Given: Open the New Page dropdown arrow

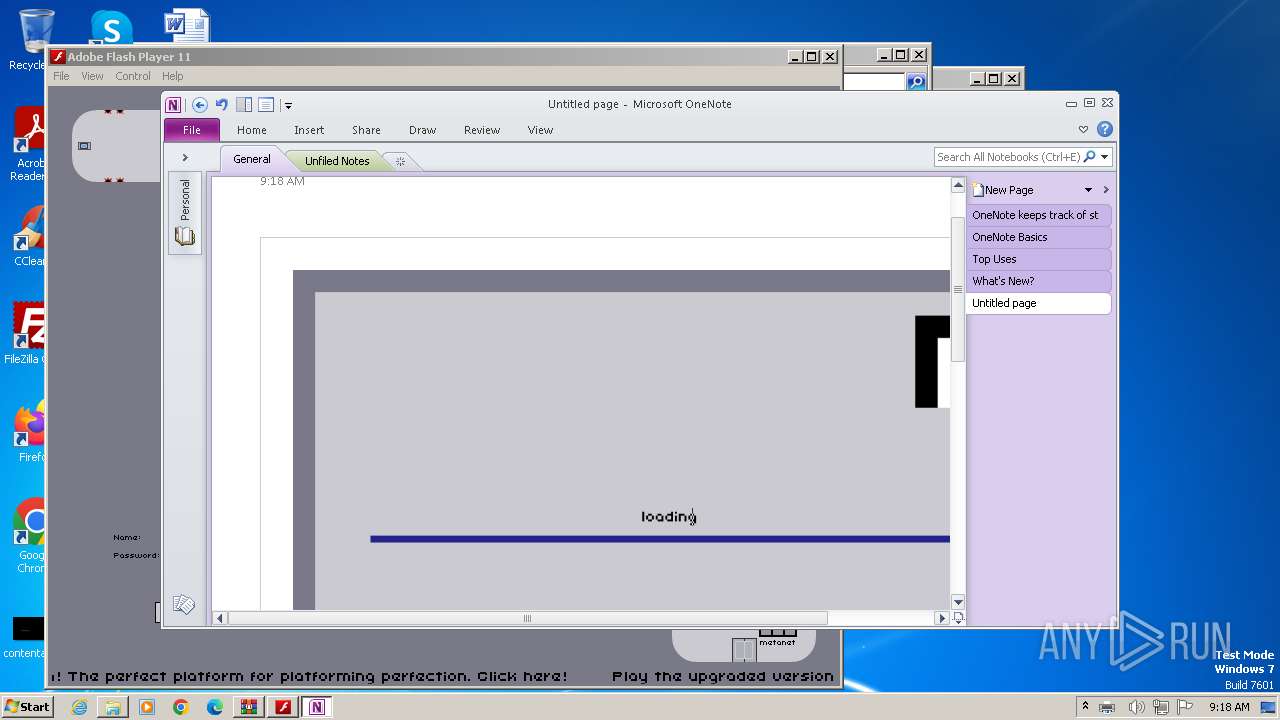Looking at the screenshot, I should coord(1089,190).
